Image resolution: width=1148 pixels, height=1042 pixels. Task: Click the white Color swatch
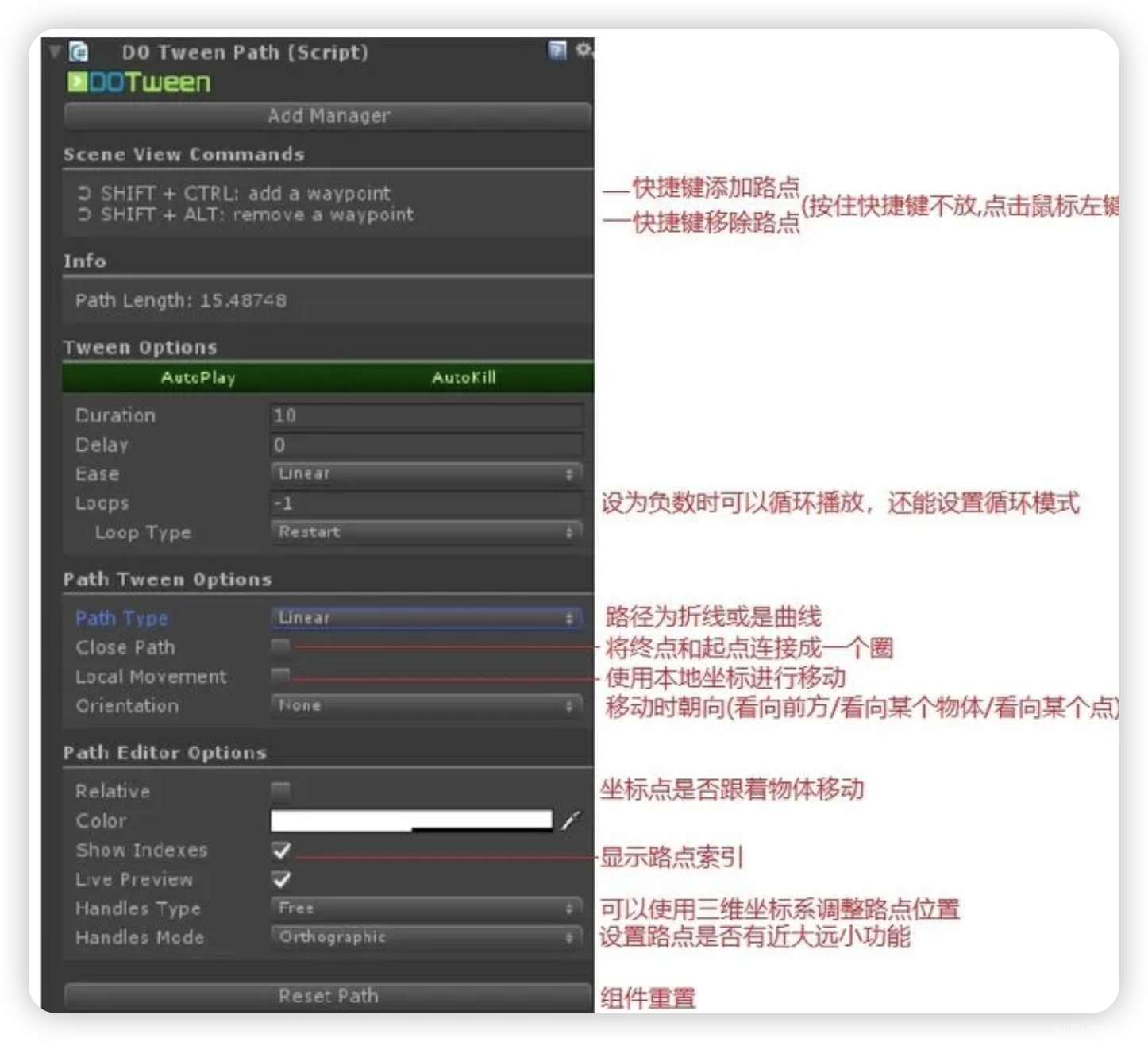pyautogui.click(x=411, y=820)
